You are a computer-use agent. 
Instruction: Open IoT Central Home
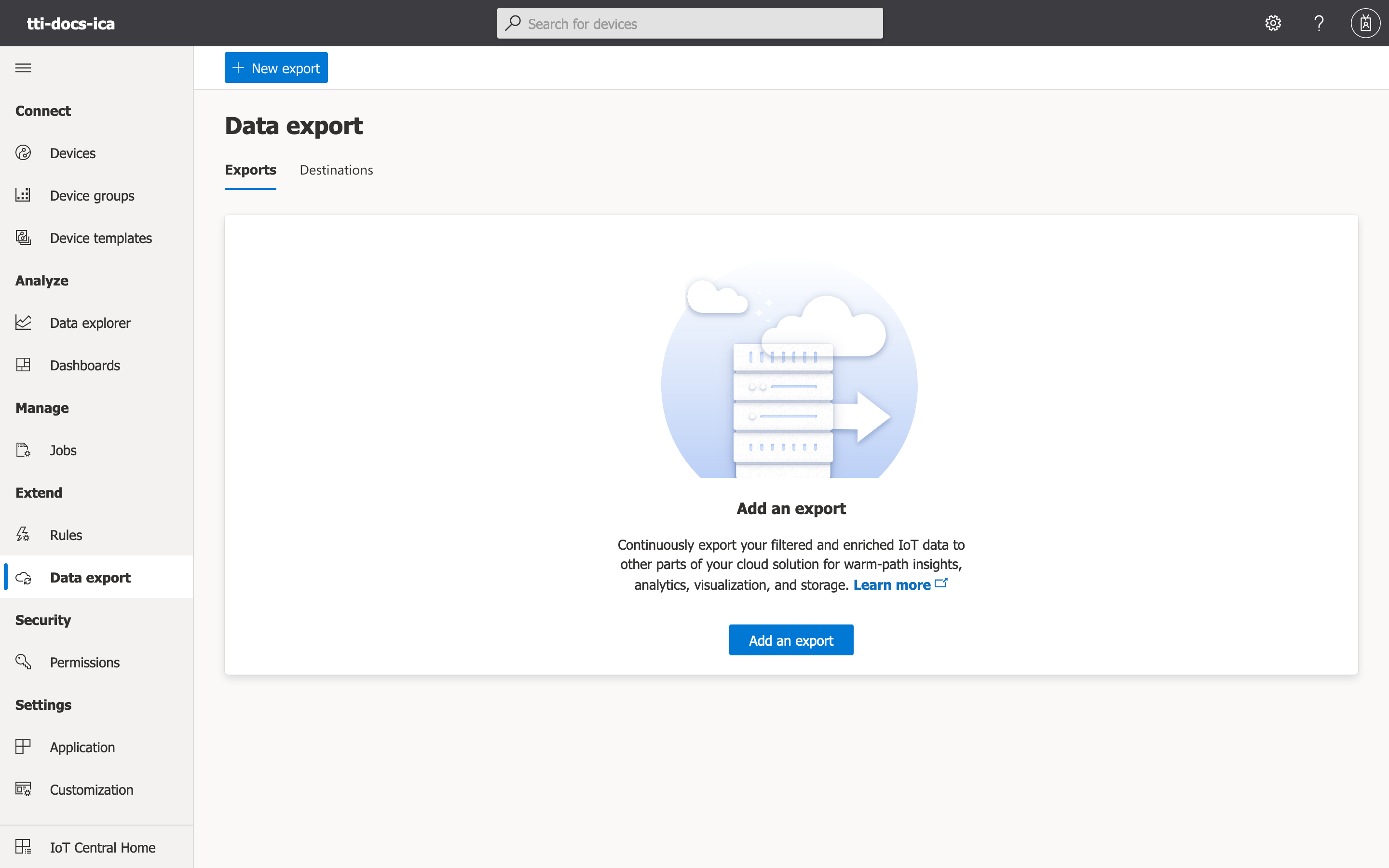102,847
